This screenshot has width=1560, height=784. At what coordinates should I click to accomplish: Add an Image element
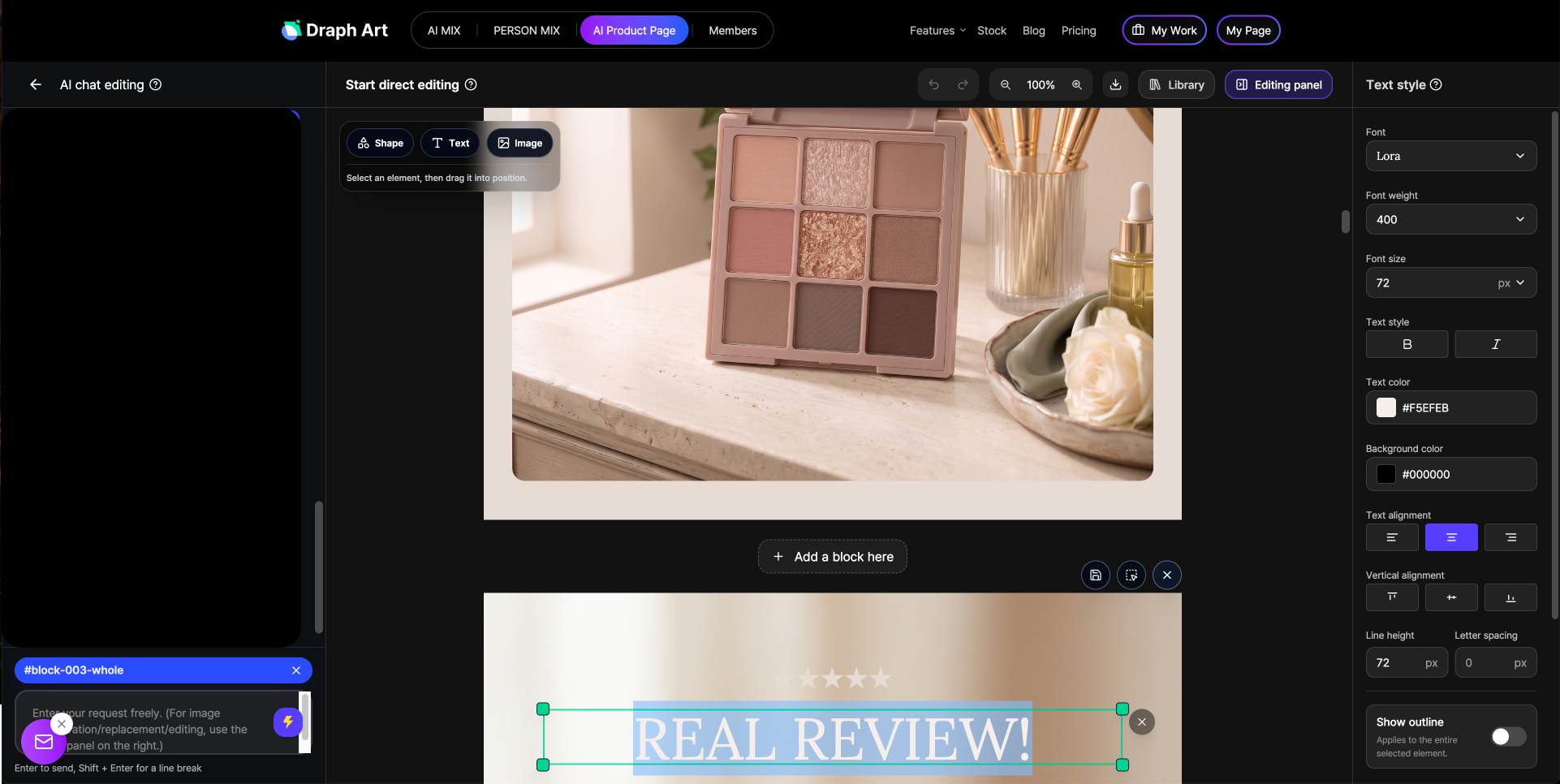point(519,143)
